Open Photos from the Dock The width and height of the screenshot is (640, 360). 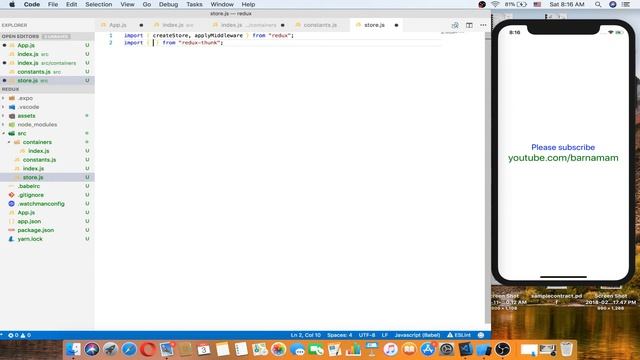pos(278,349)
